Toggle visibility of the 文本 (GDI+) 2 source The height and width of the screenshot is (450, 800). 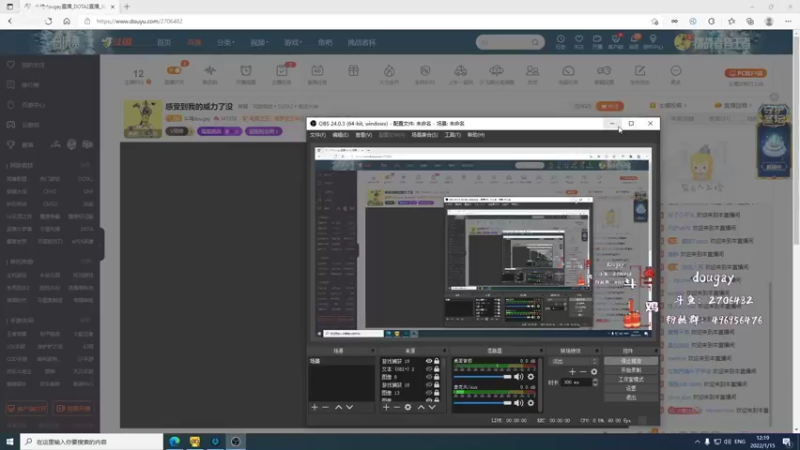[429, 369]
